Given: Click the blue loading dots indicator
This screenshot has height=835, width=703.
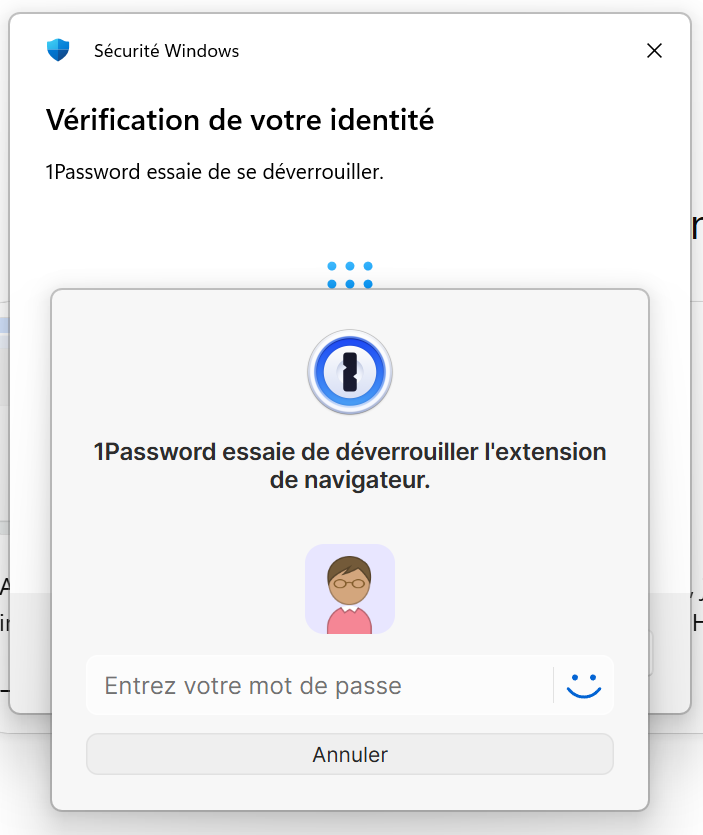Looking at the screenshot, I should coord(350,275).
